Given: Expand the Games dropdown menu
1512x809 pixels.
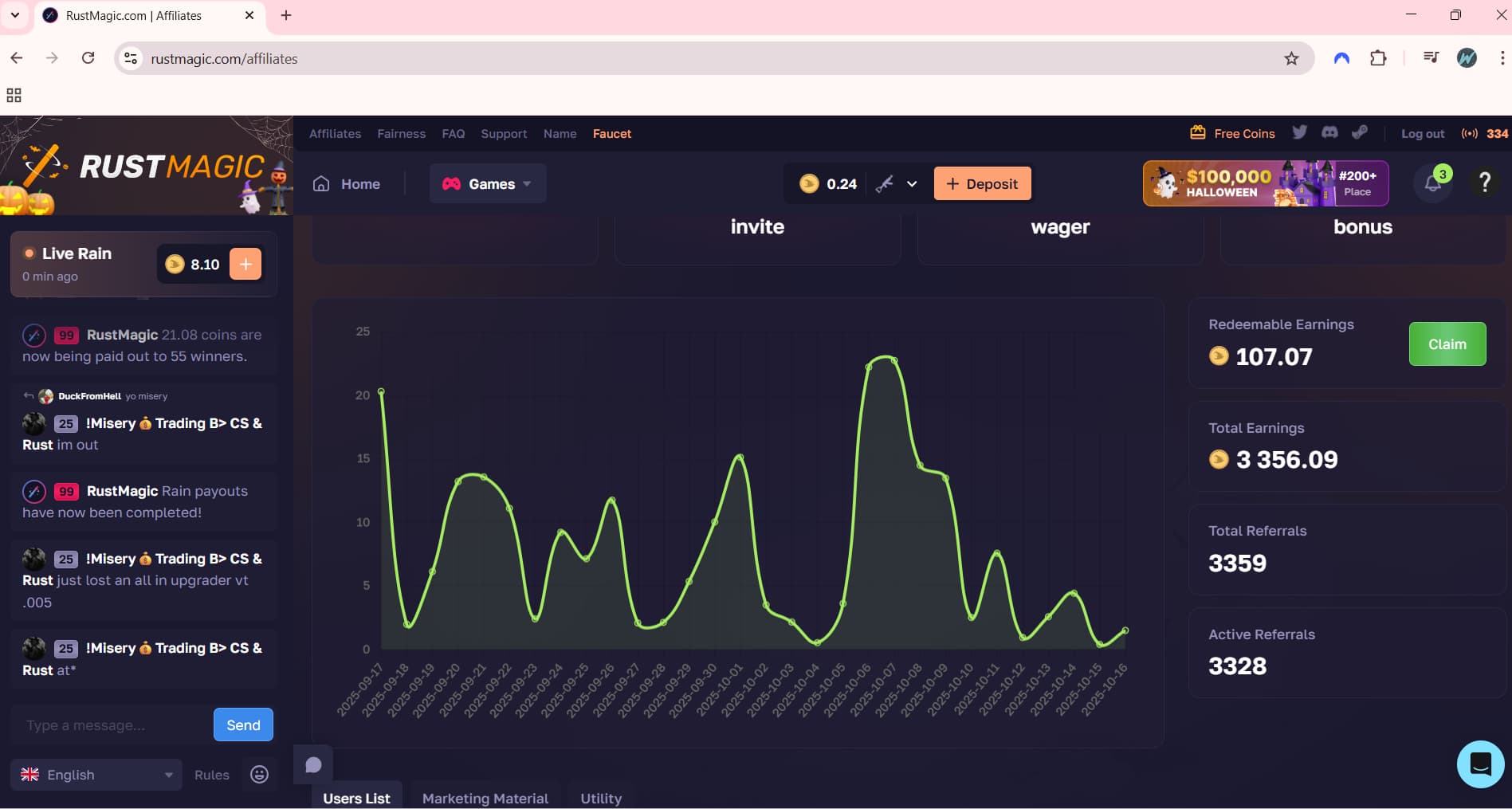Looking at the screenshot, I should [488, 184].
